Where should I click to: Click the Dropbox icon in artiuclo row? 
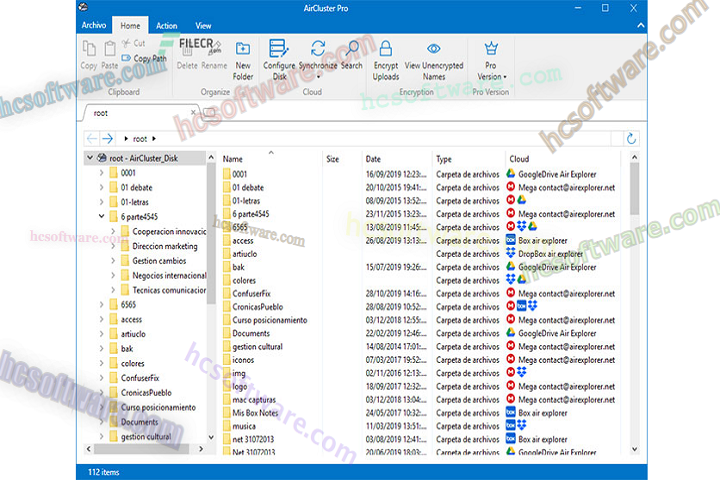tap(511, 253)
